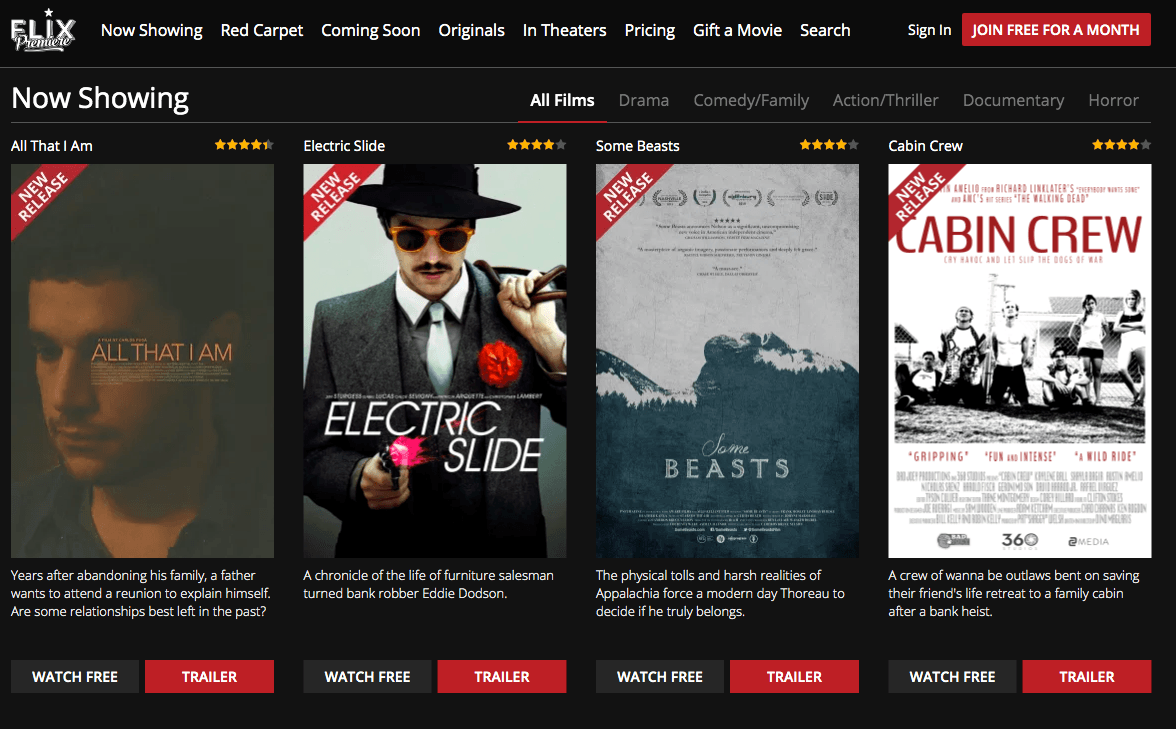The image size is (1176, 729).
Task: Open the All That I Am title link
Action: pyautogui.click(x=52, y=146)
